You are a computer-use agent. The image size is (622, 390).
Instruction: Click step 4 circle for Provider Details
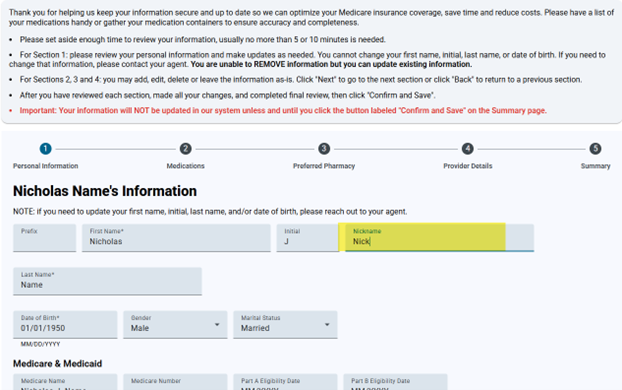pos(467,149)
